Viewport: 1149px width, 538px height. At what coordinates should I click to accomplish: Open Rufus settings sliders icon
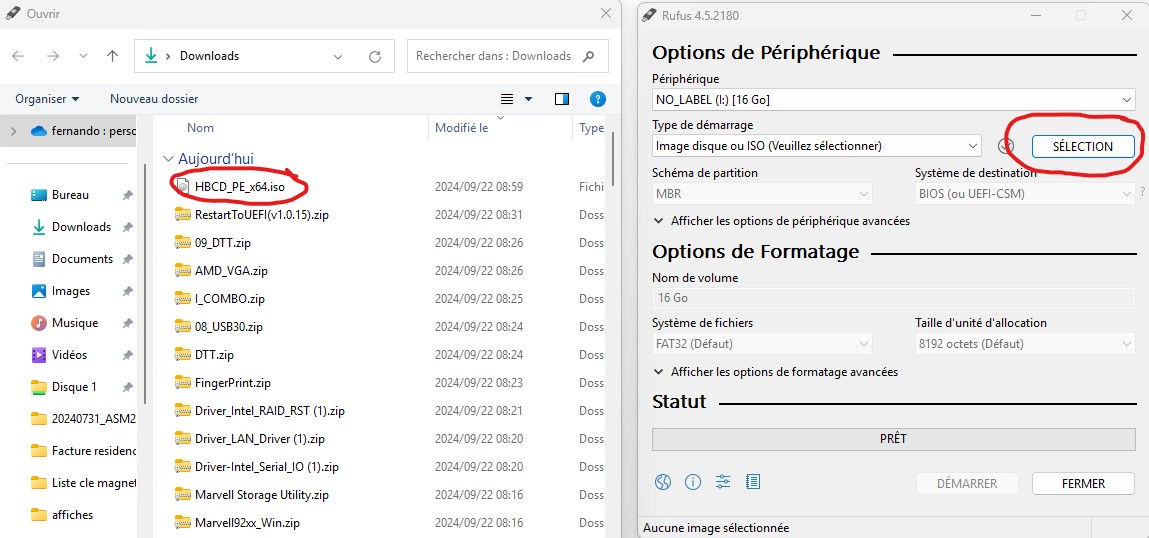723,482
